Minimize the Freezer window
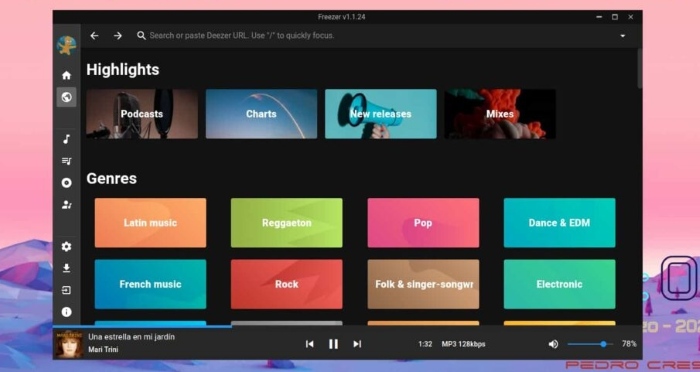Image resolution: width=700 pixels, height=372 pixels. [x=599, y=17]
